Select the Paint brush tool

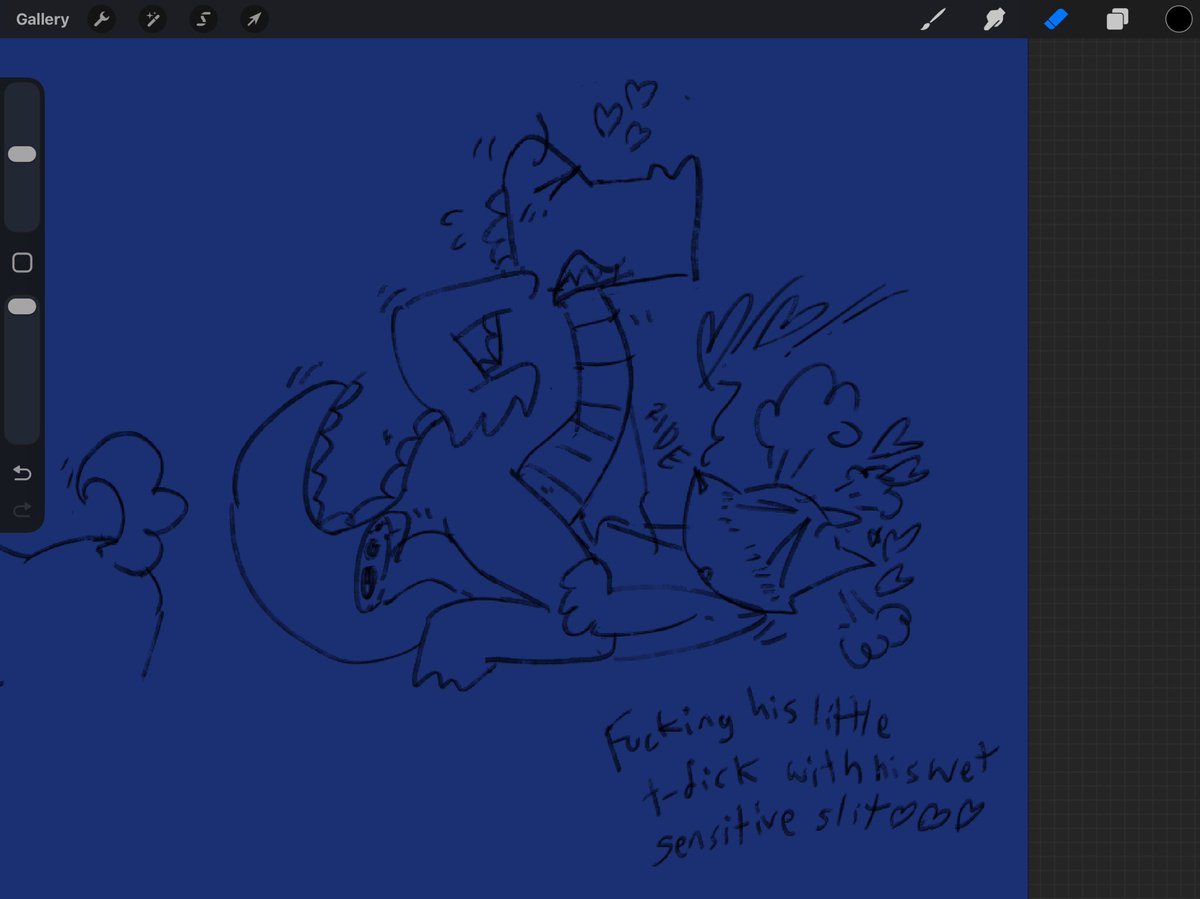[x=932, y=19]
